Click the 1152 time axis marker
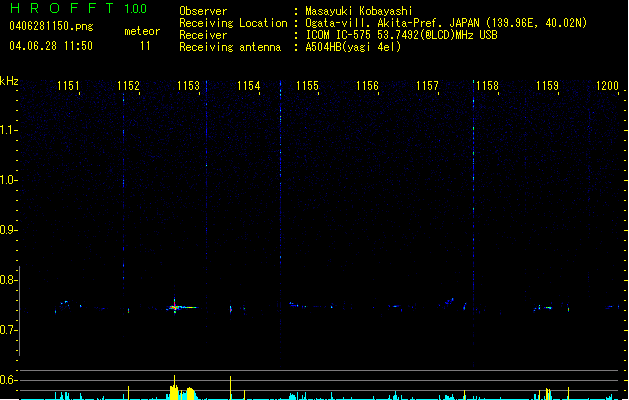This screenshot has width=629, height=400. (128, 86)
